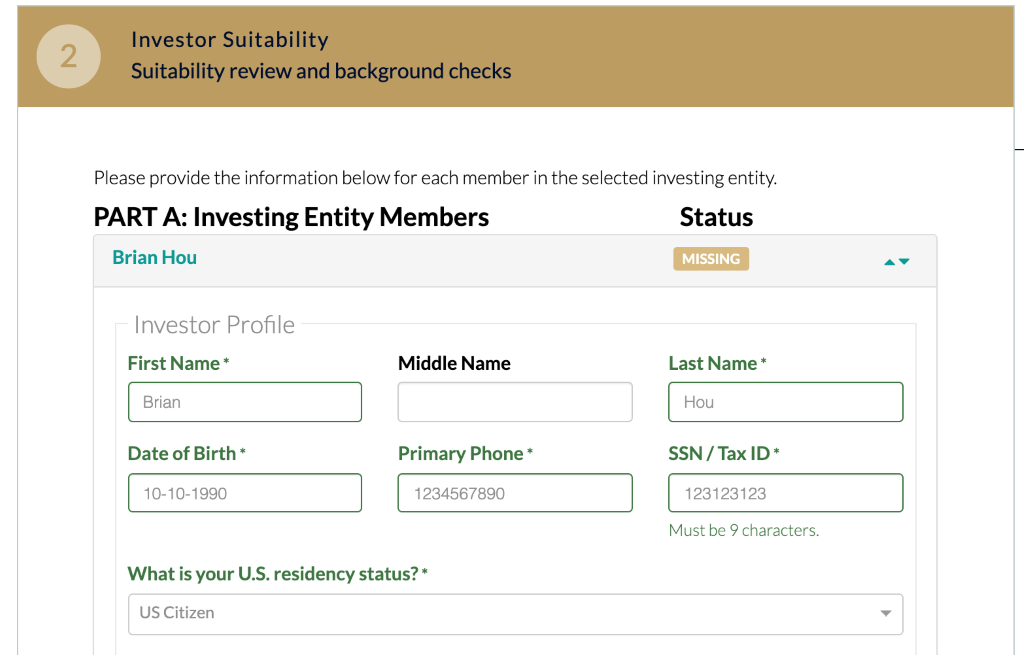Image resolution: width=1024 pixels, height=655 pixels.
Task: Open Brian Hou member name link
Action: [x=154, y=257]
